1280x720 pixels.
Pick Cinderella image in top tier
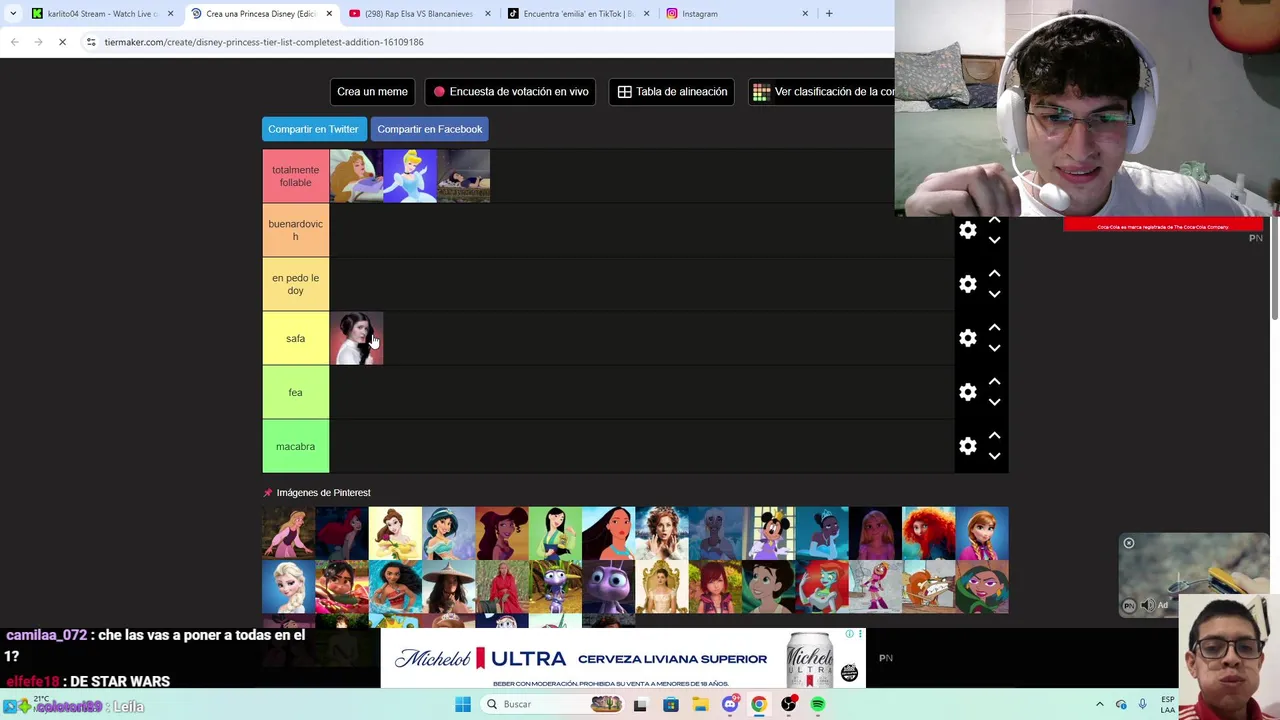[410, 176]
